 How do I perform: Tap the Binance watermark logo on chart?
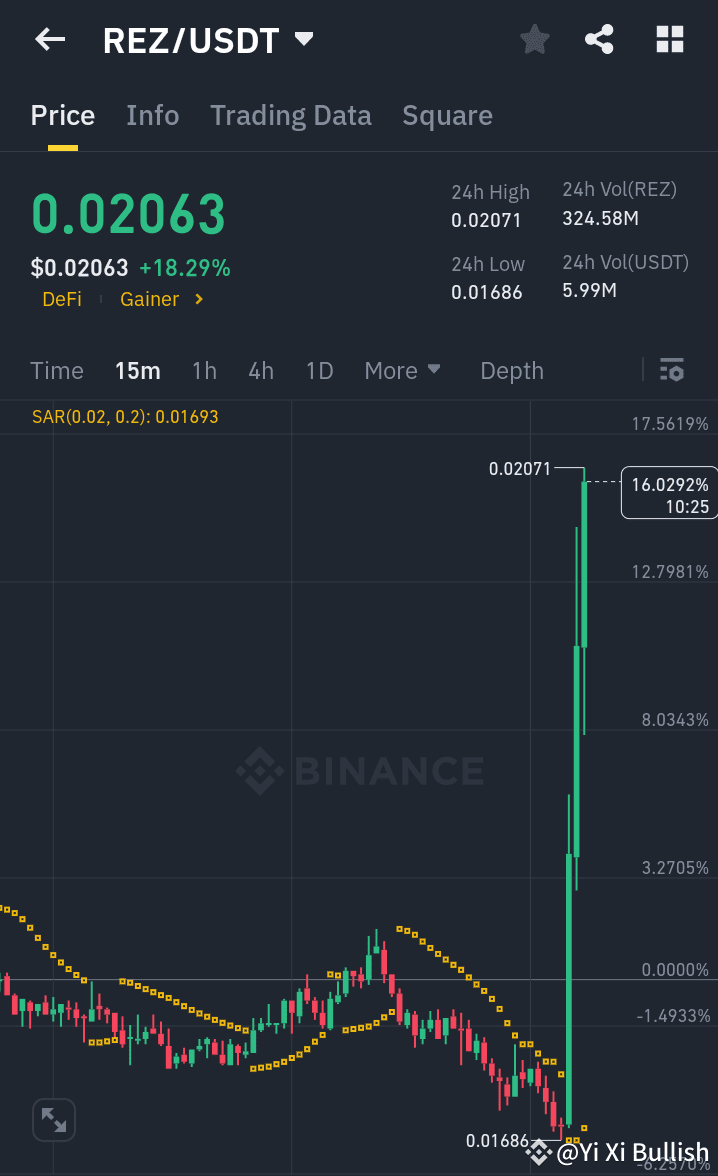coord(358,770)
